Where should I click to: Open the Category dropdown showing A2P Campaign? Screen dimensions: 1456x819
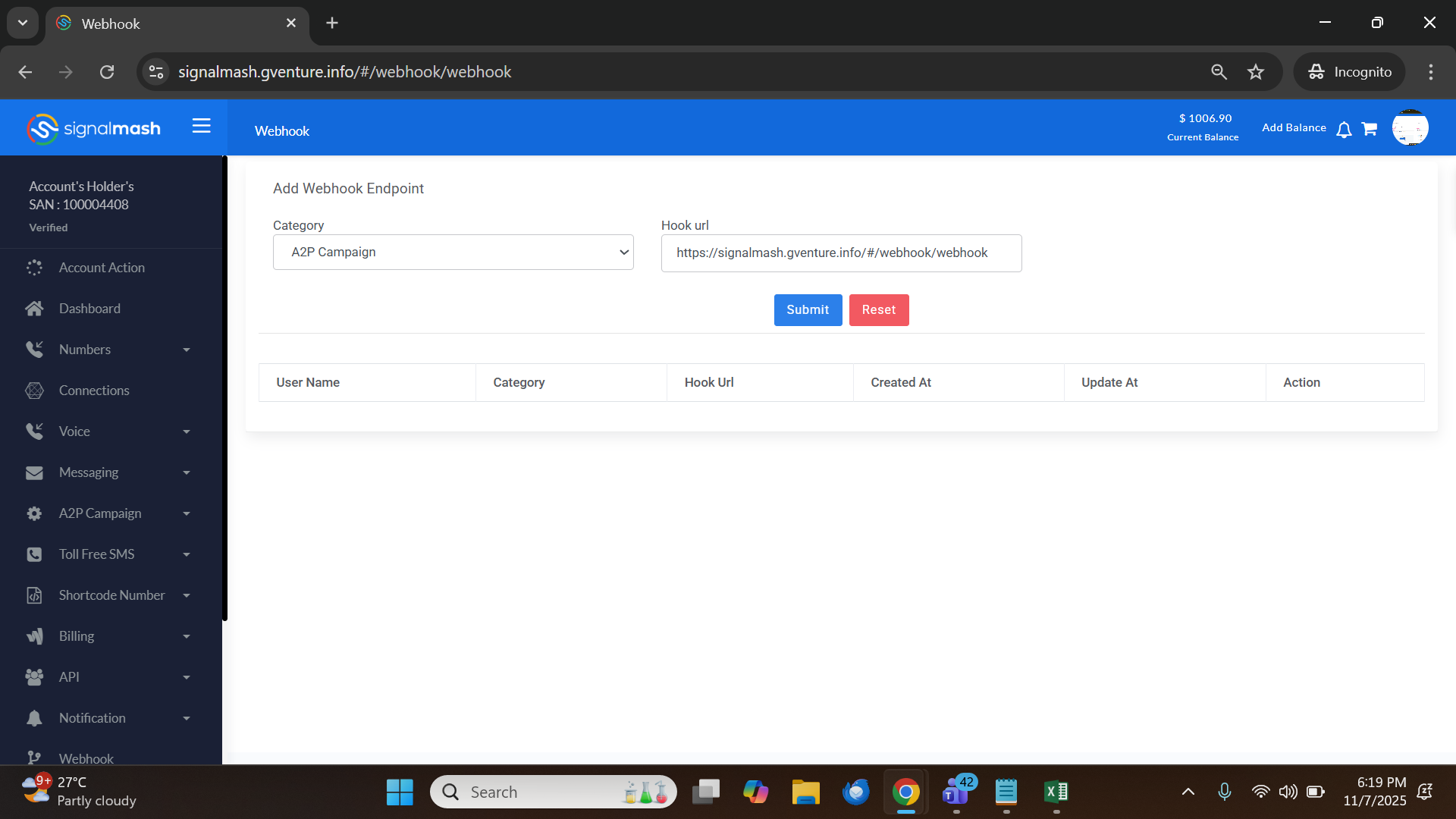pos(453,253)
